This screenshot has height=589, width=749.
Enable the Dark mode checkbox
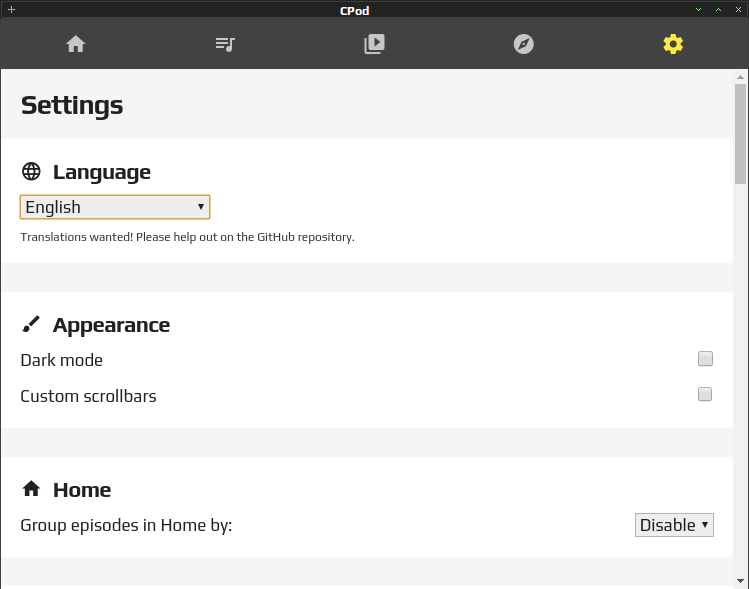(x=705, y=358)
